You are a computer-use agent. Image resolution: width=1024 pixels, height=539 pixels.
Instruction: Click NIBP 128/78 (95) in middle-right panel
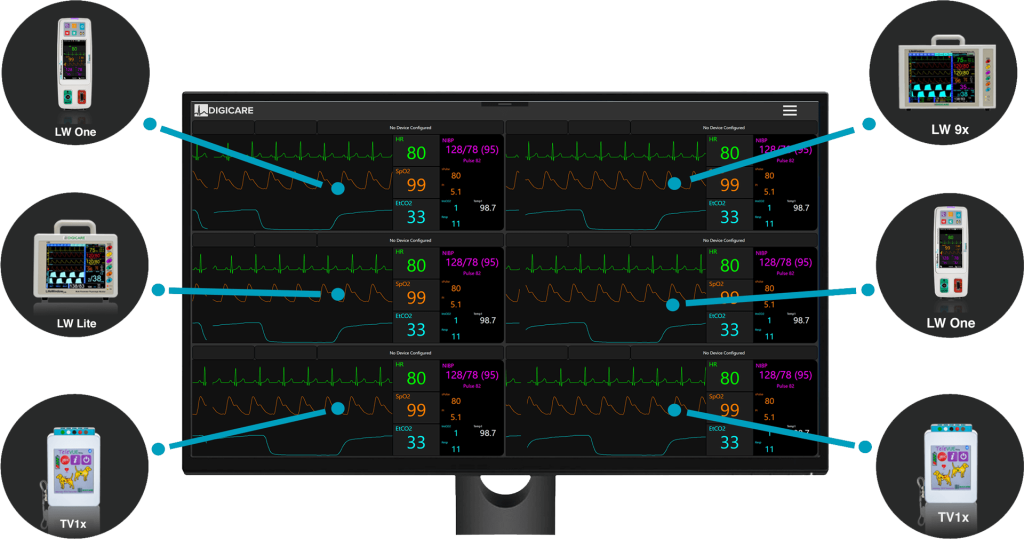[785, 262]
